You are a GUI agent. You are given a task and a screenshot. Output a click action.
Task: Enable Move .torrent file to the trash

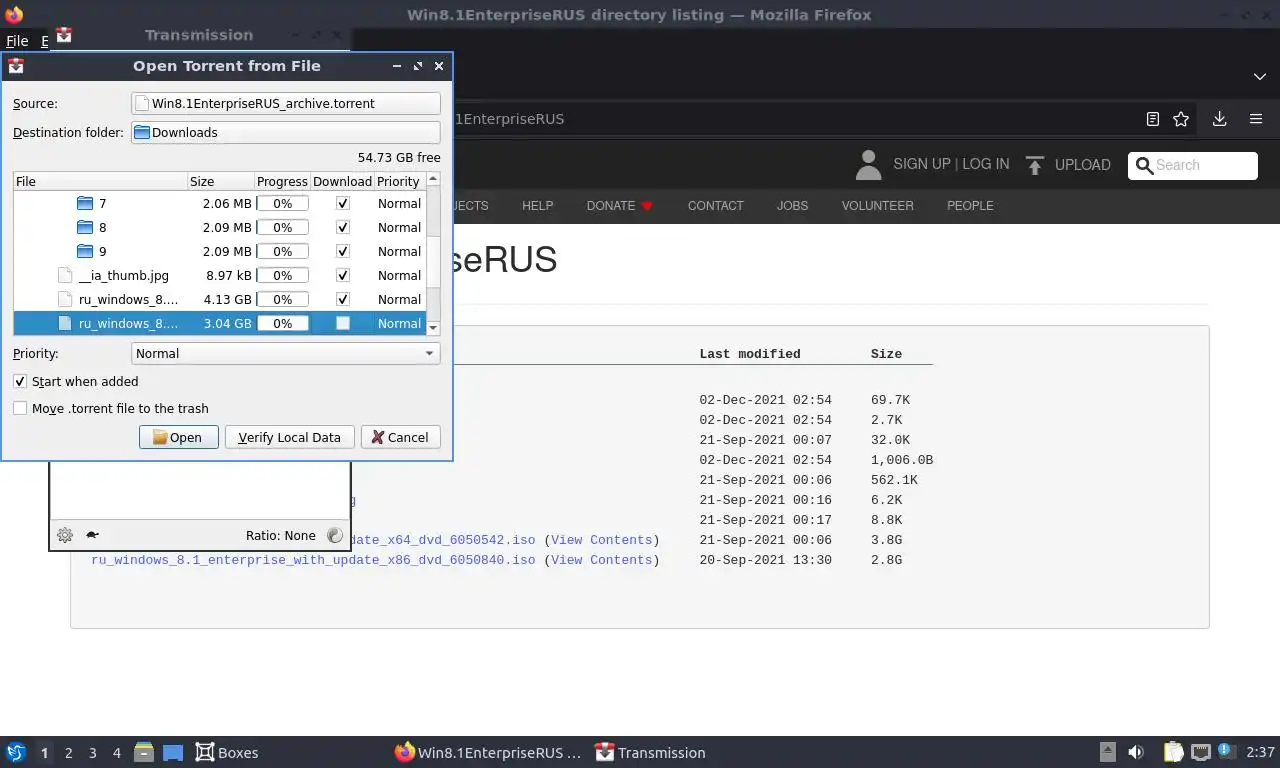[20, 408]
